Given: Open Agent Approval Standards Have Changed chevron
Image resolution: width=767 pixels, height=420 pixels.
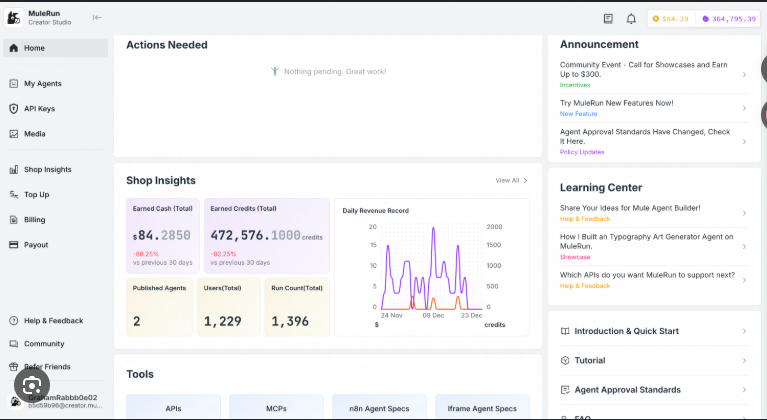Looking at the screenshot, I should 744,142.
